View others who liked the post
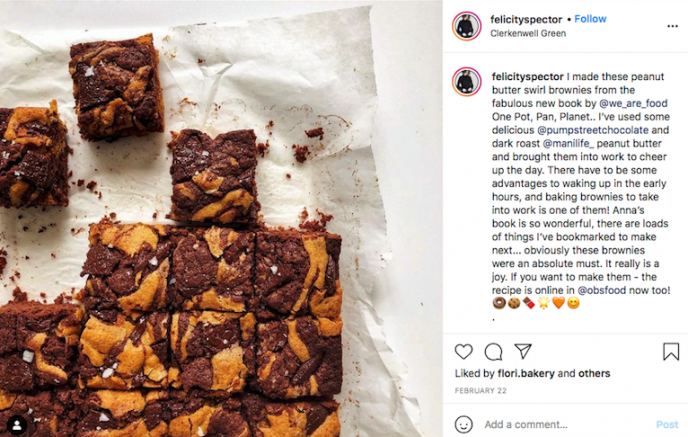Viewport: 688px width, 437px height. click(x=594, y=373)
